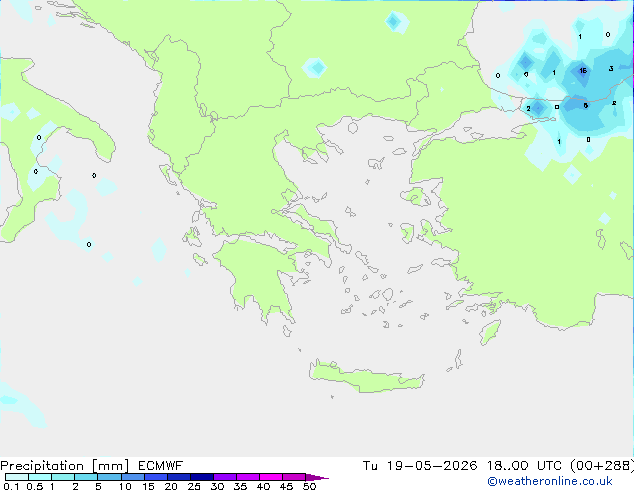Select the legend swatch between 5 and 10
The image size is (634, 490).
(x=109, y=477)
